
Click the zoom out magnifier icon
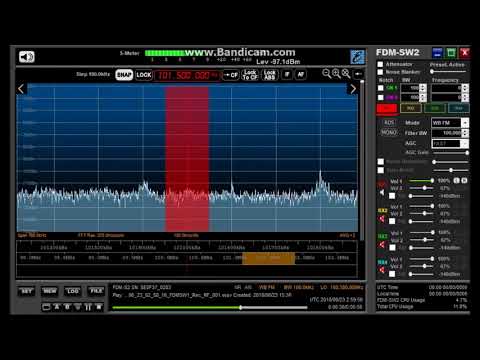(x=327, y=74)
